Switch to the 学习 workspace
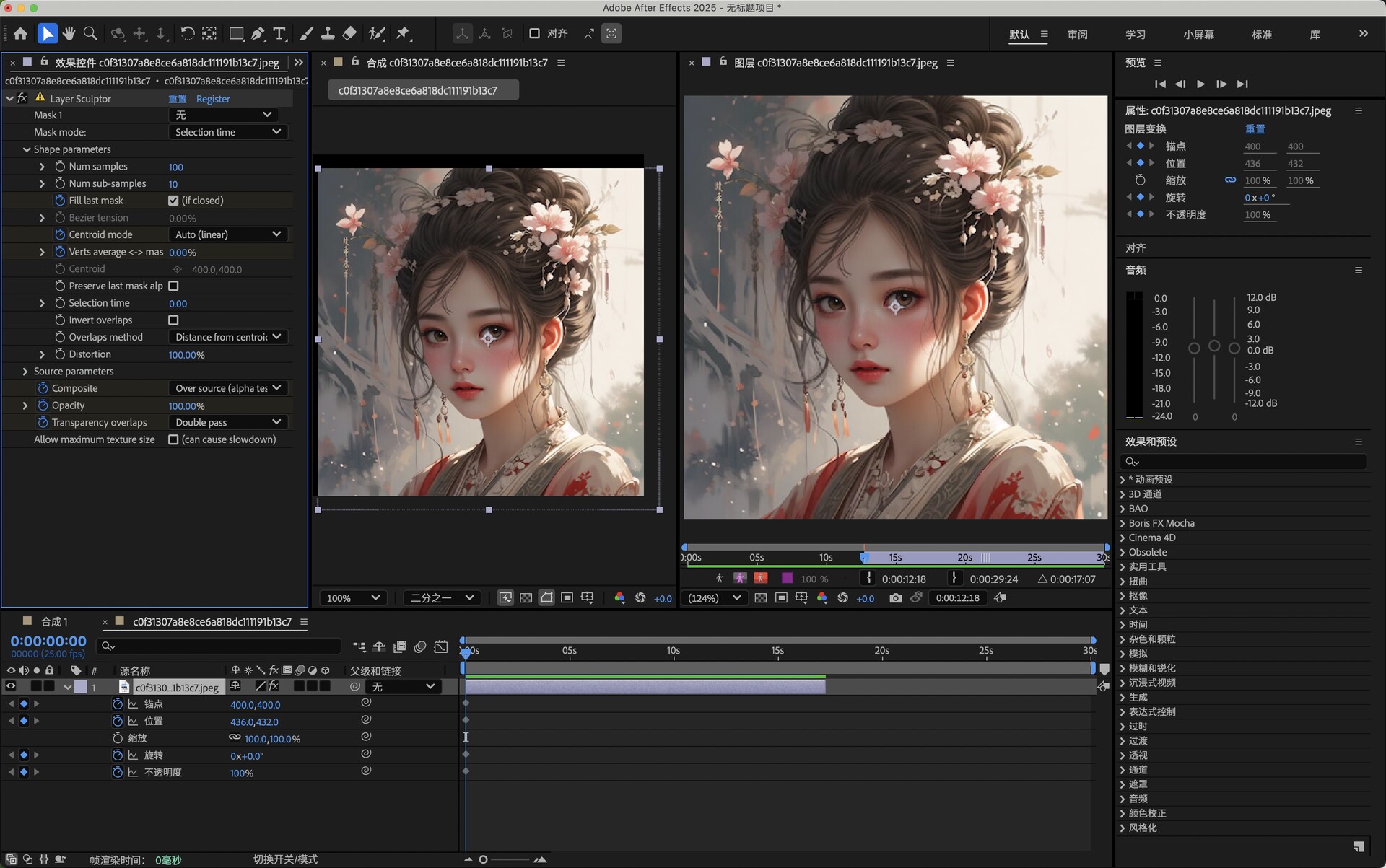This screenshot has width=1386, height=868. [1135, 34]
